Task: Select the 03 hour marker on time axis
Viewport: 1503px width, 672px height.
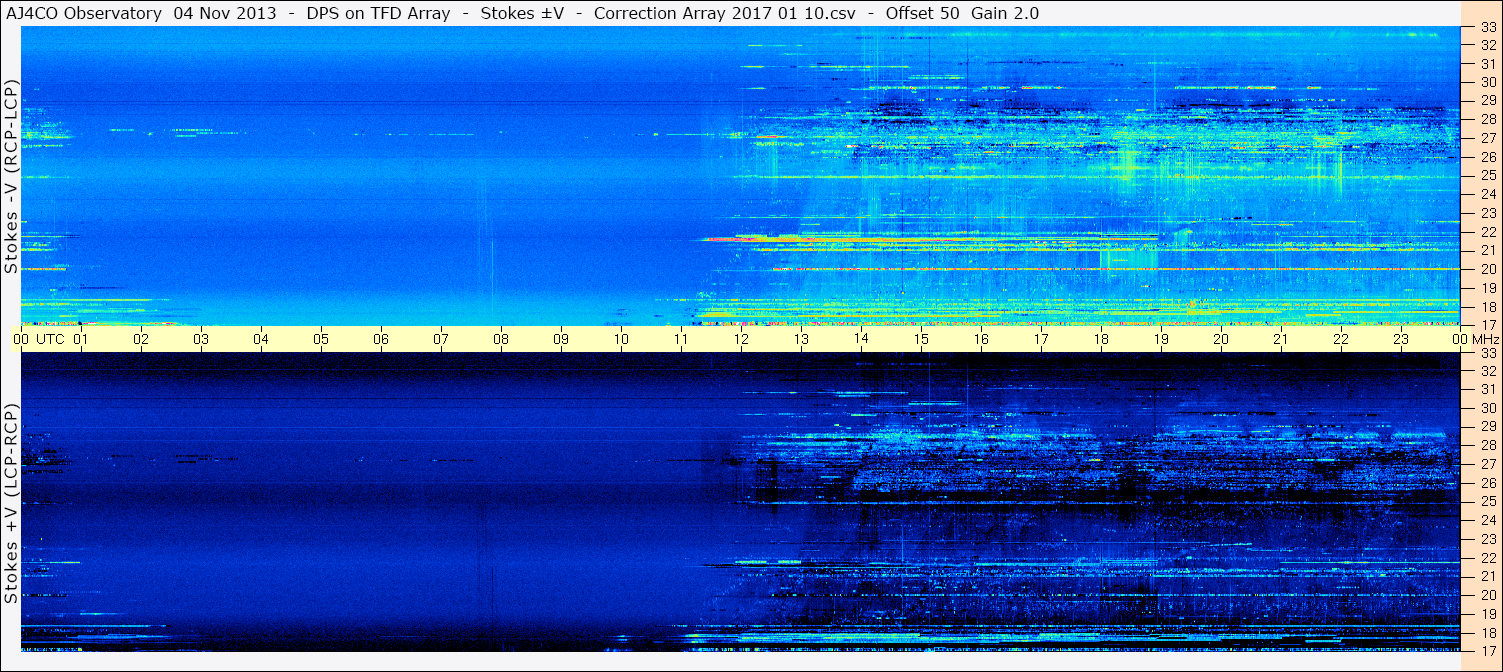Action: tap(201, 339)
